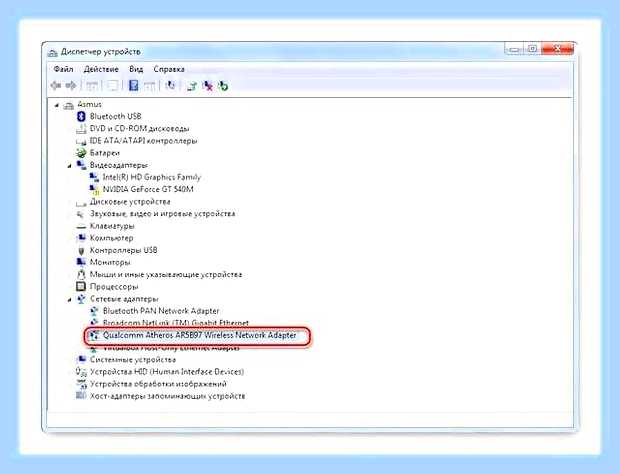The width and height of the screenshot is (620, 474).
Task: Click the Диспетчер устройств title bar icon
Action: click(x=53, y=52)
